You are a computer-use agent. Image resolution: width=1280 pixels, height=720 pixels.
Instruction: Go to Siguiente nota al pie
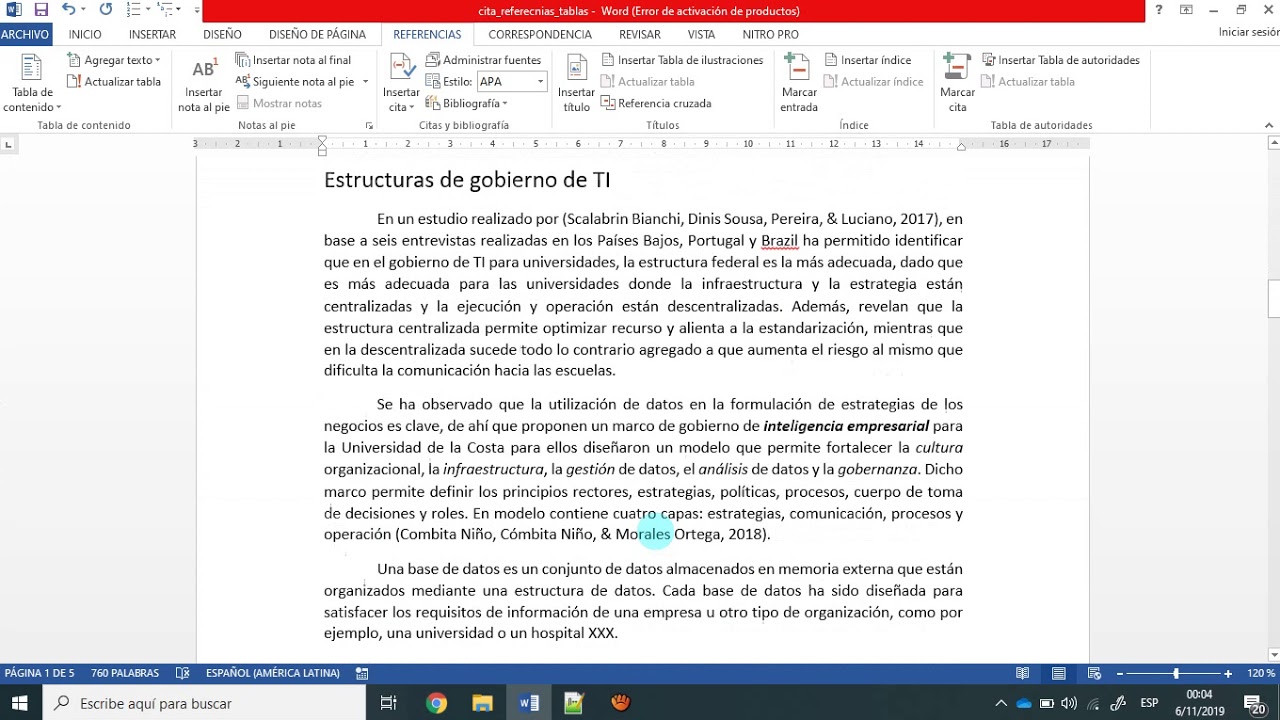(x=295, y=82)
